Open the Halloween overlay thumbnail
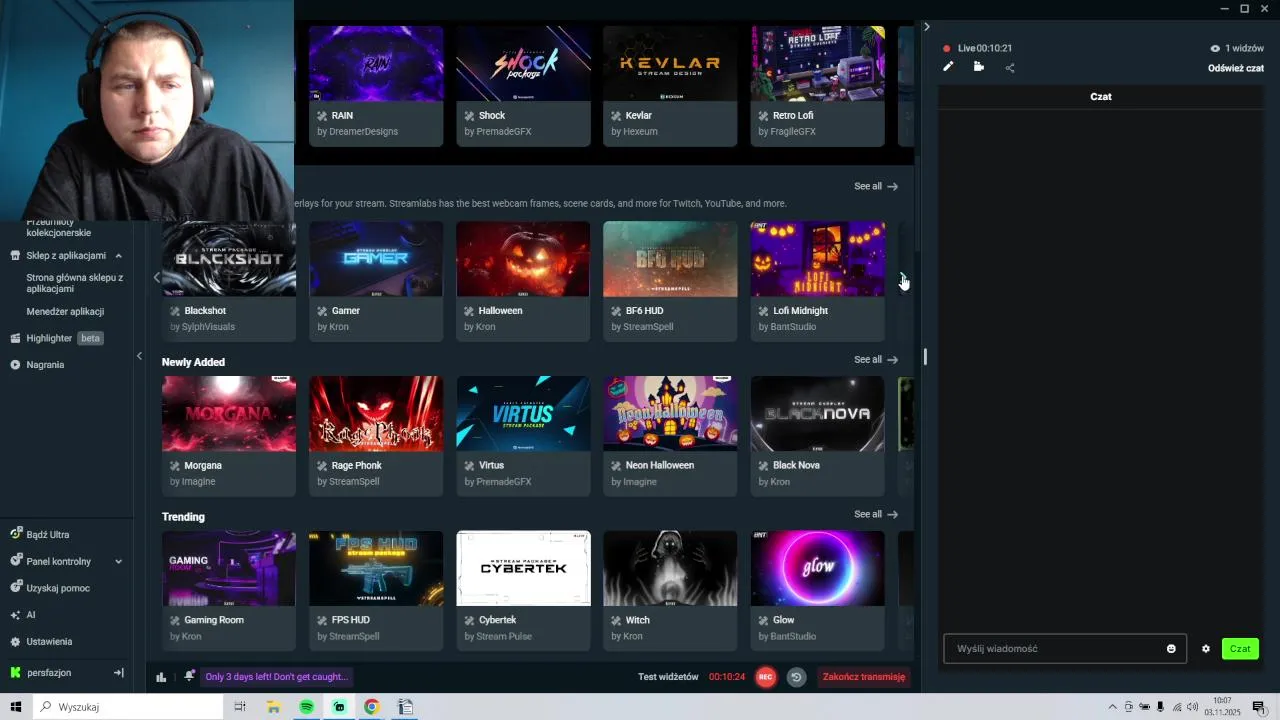The height and width of the screenshot is (720, 1280). [523, 259]
